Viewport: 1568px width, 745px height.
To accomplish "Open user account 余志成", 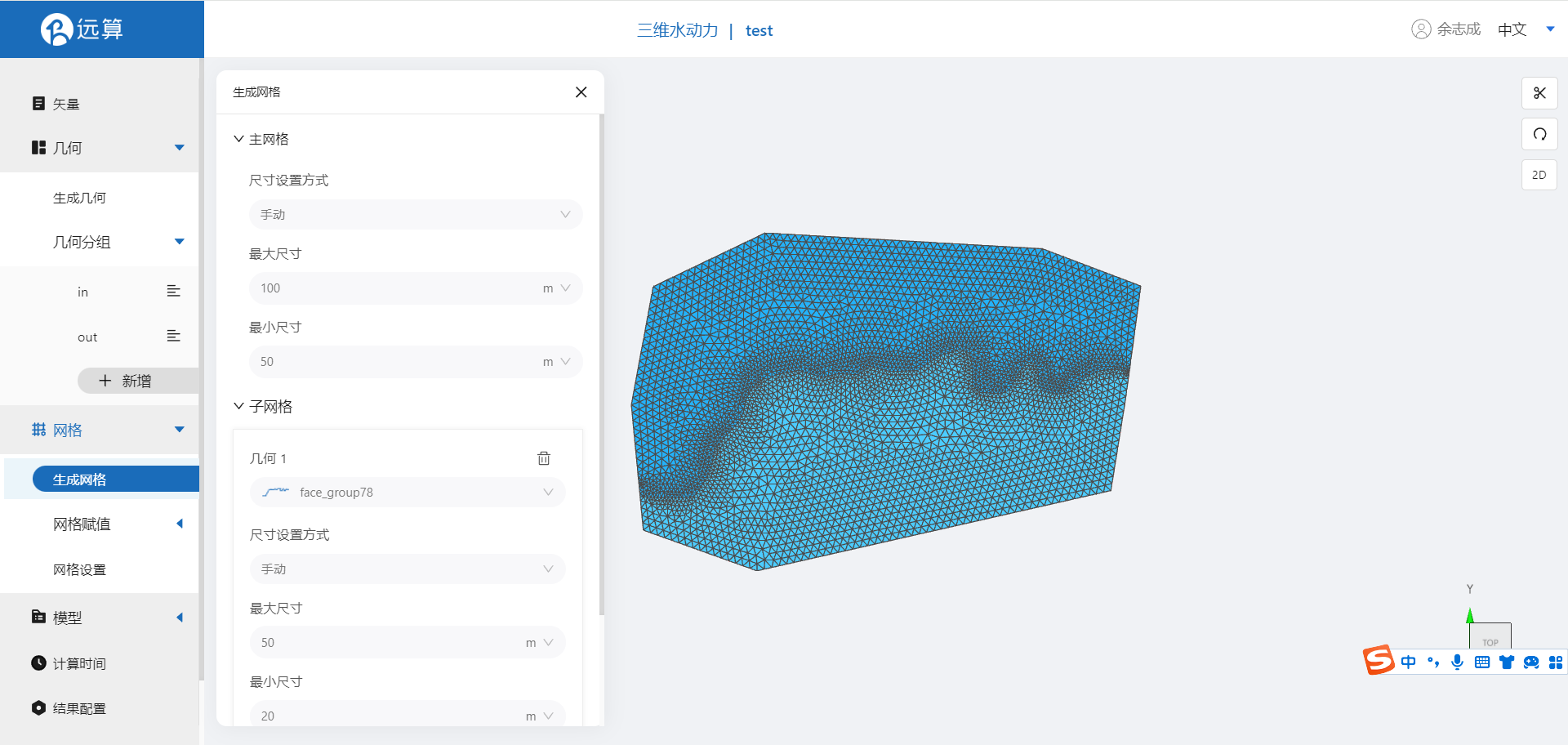I will [1446, 29].
